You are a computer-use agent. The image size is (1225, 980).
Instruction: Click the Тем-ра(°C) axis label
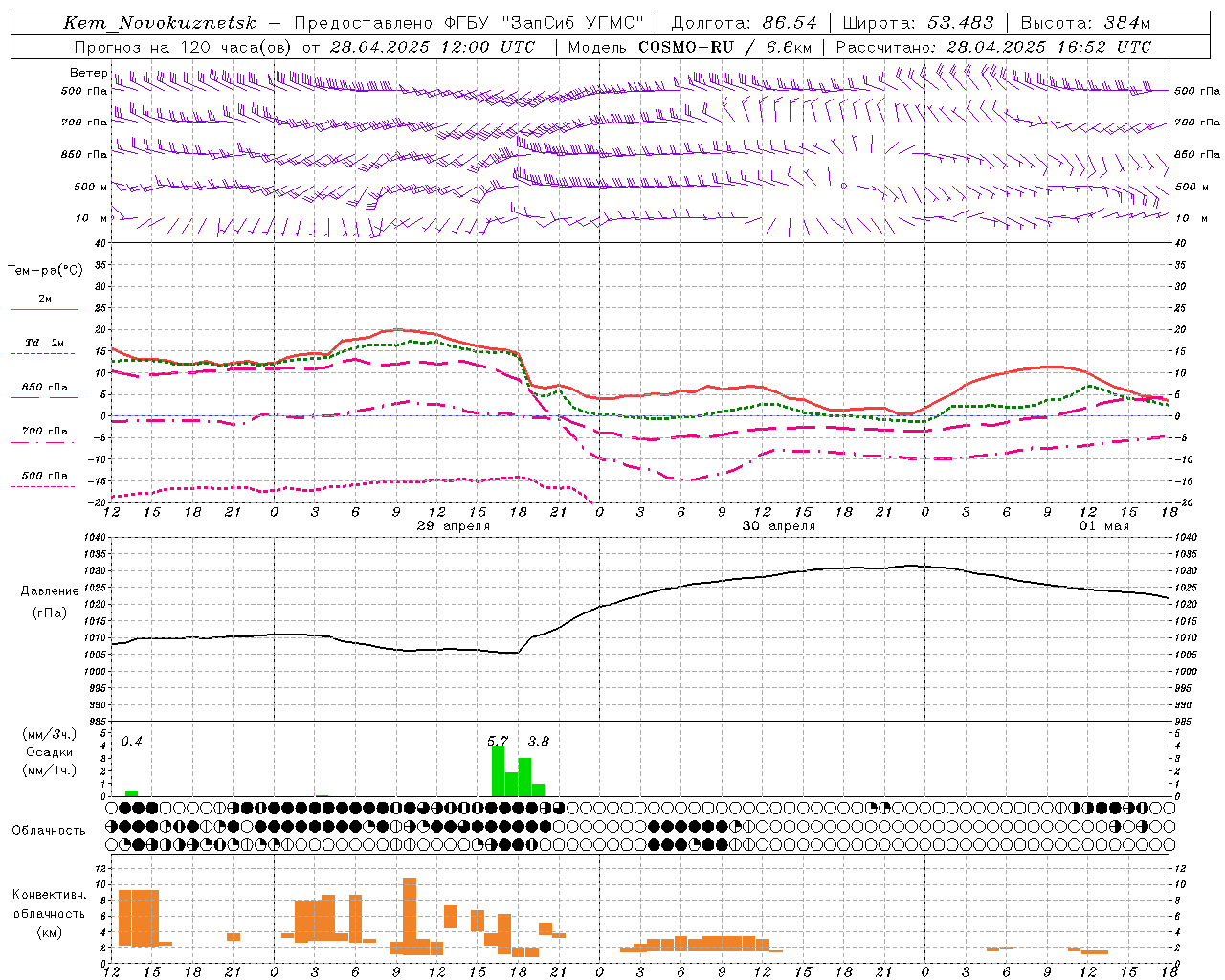tap(45, 271)
